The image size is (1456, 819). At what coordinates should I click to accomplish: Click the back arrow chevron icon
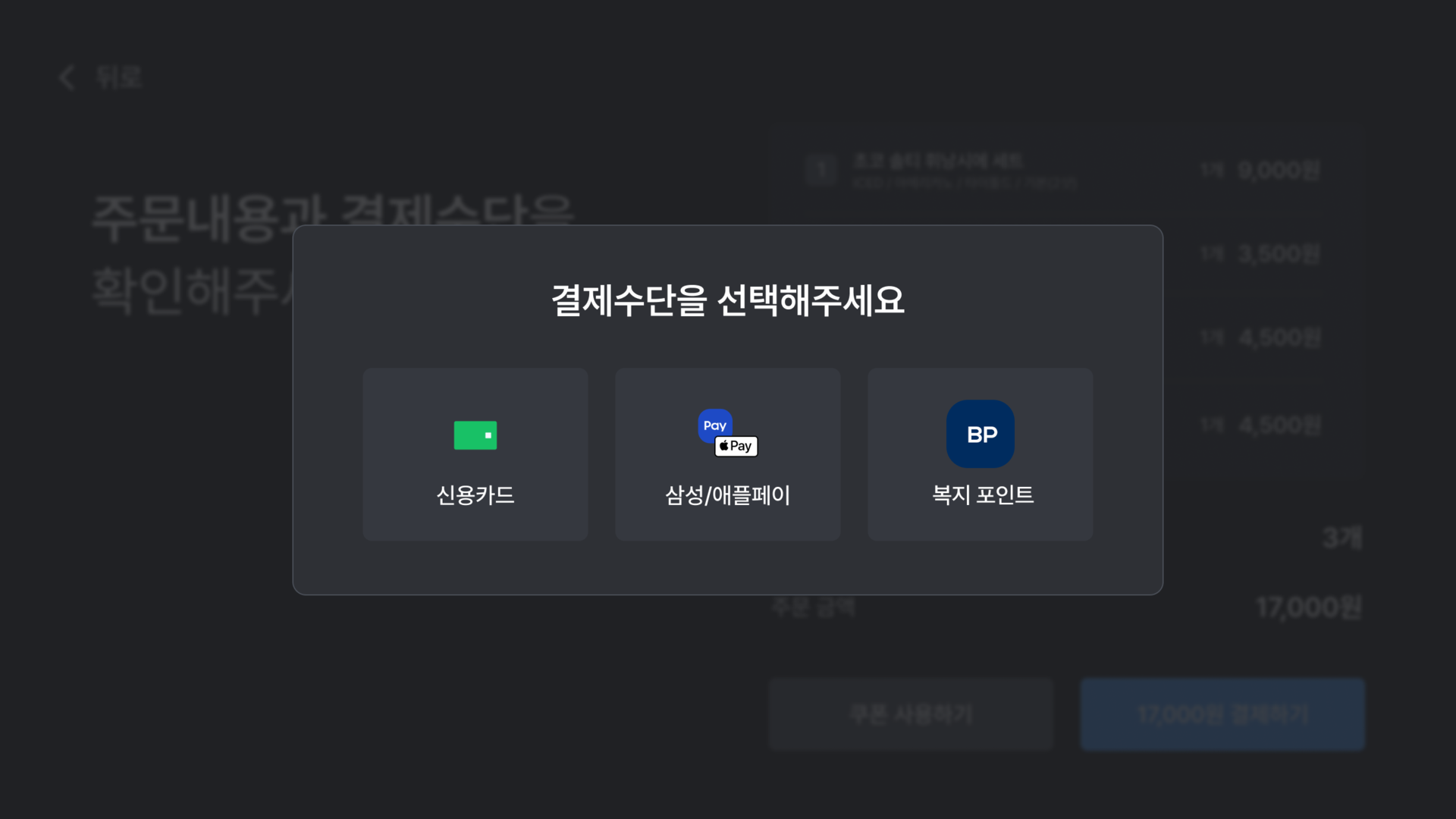[67, 77]
